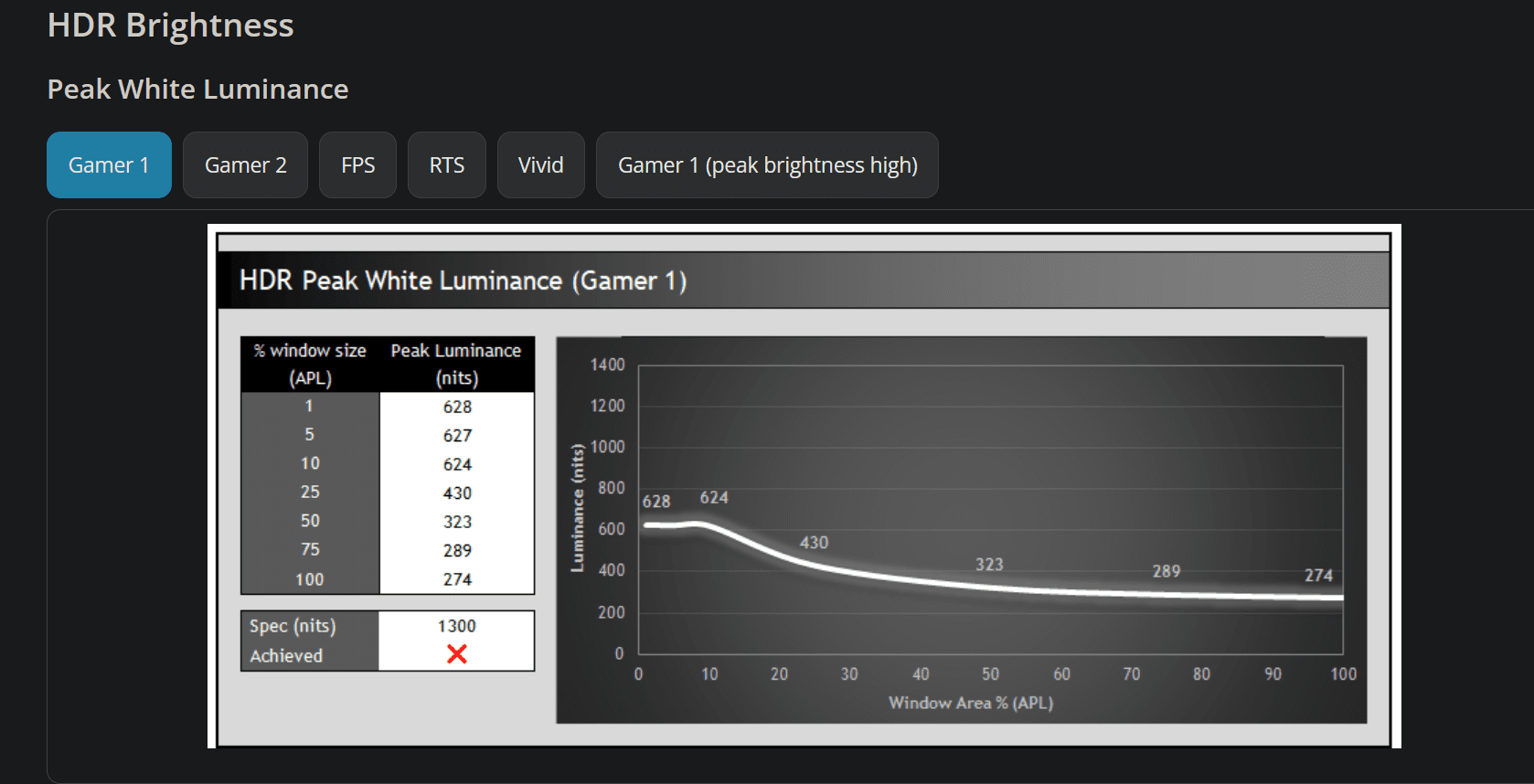Viewport: 1534px width, 784px height.
Task: Click the window size 75 row label
Action: click(x=310, y=550)
